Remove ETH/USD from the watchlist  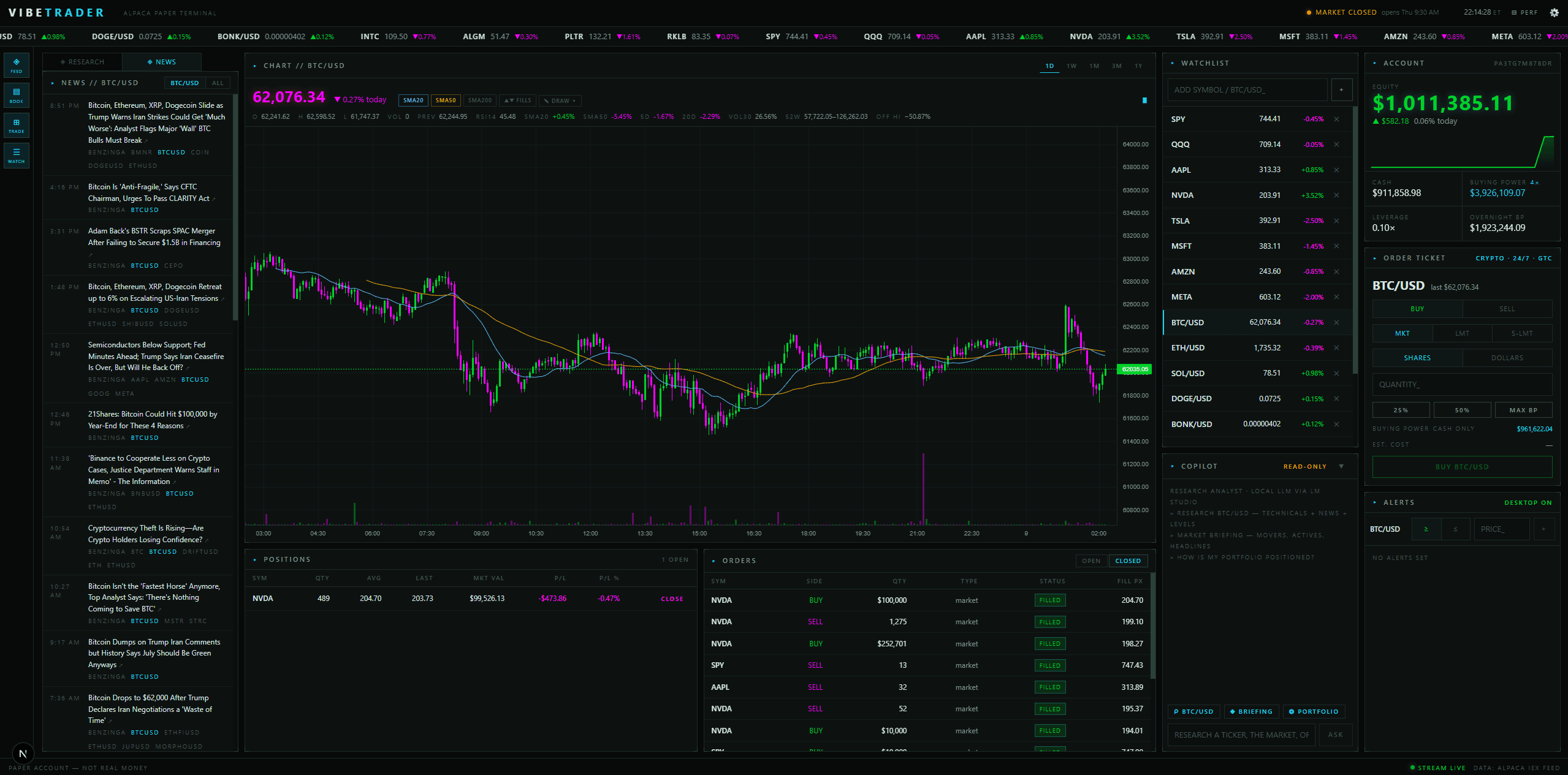point(1336,348)
